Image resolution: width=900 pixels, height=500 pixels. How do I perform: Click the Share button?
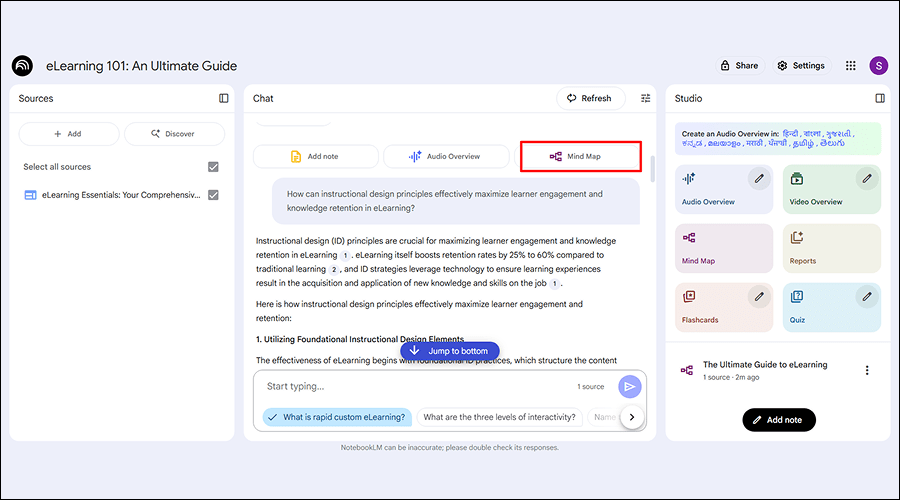(x=739, y=66)
